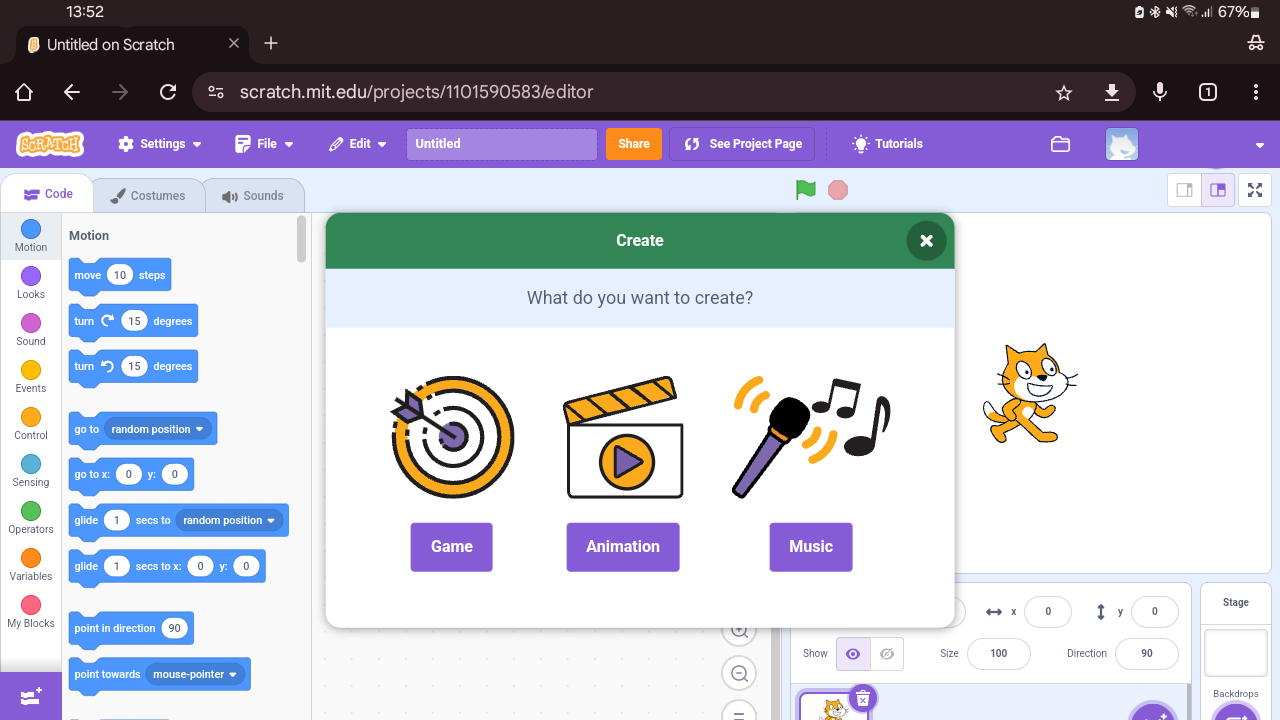1280x720 pixels.
Task: Open the browser tab switcher
Action: [x=1208, y=92]
